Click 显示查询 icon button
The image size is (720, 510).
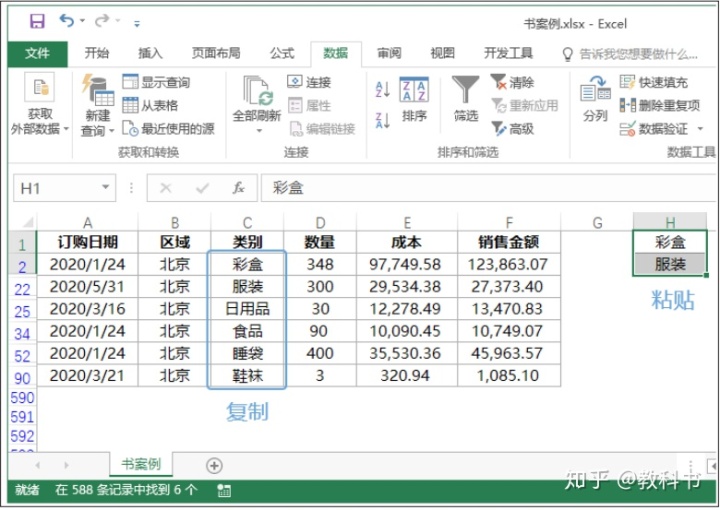click(157, 82)
